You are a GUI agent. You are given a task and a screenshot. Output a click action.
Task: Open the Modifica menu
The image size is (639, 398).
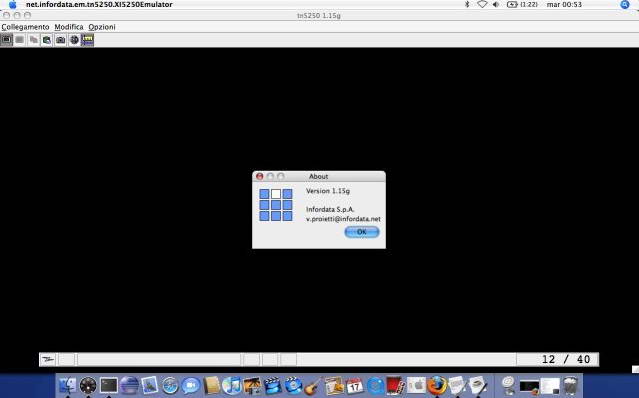[x=69, y=27]
